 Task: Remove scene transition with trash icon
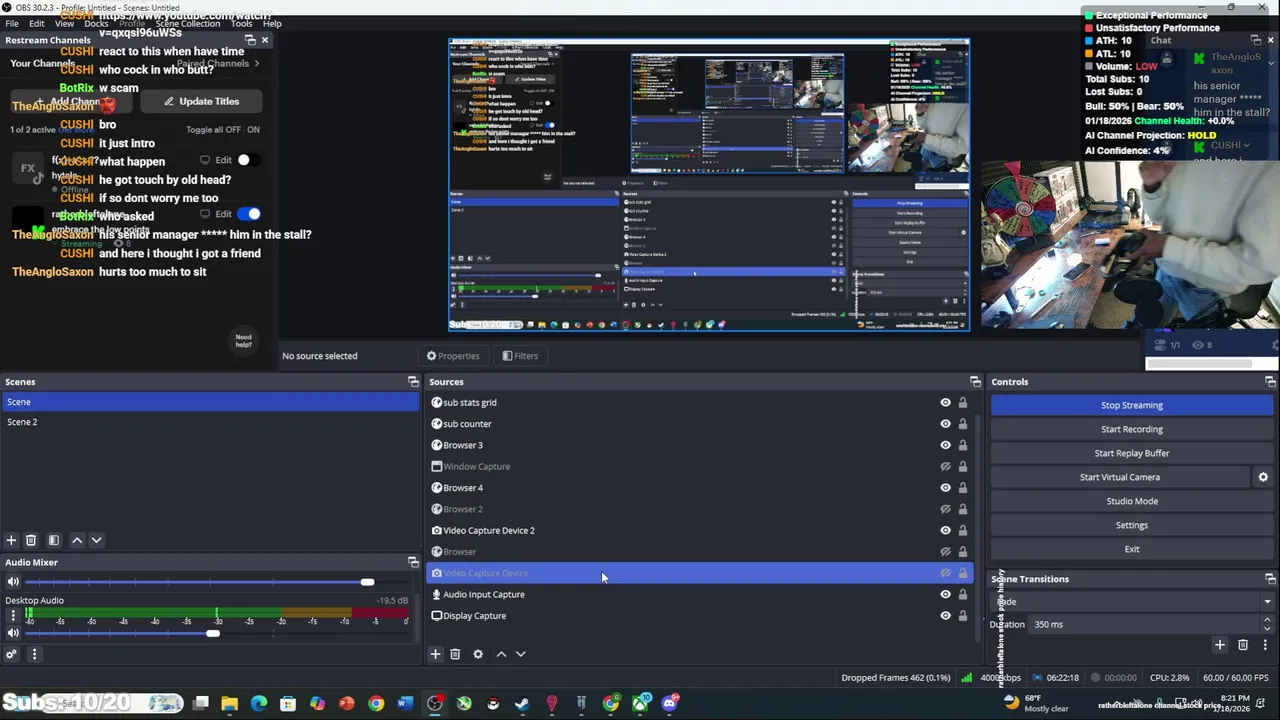coord(1243,646)
